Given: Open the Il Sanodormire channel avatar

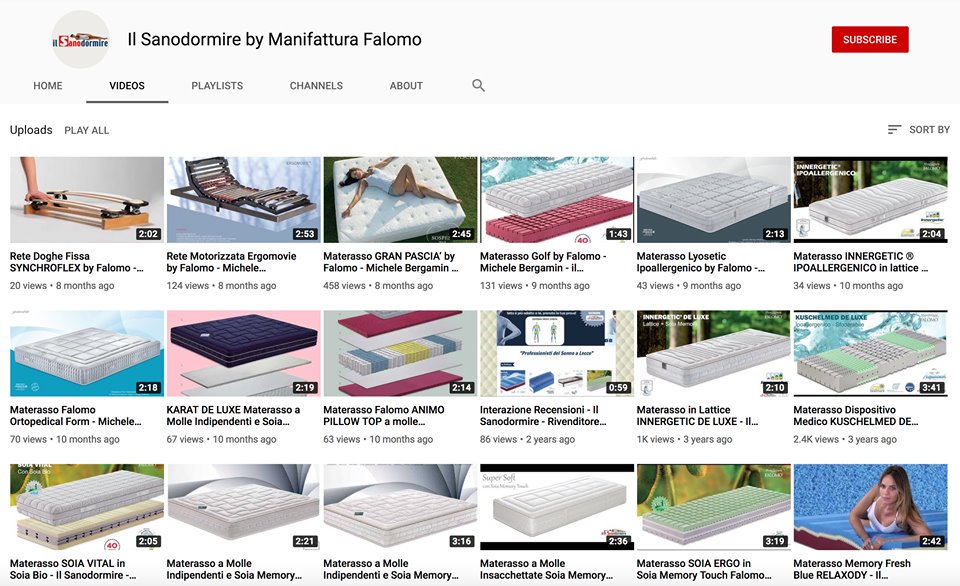Looking at the screenshot, I should 80,40.
